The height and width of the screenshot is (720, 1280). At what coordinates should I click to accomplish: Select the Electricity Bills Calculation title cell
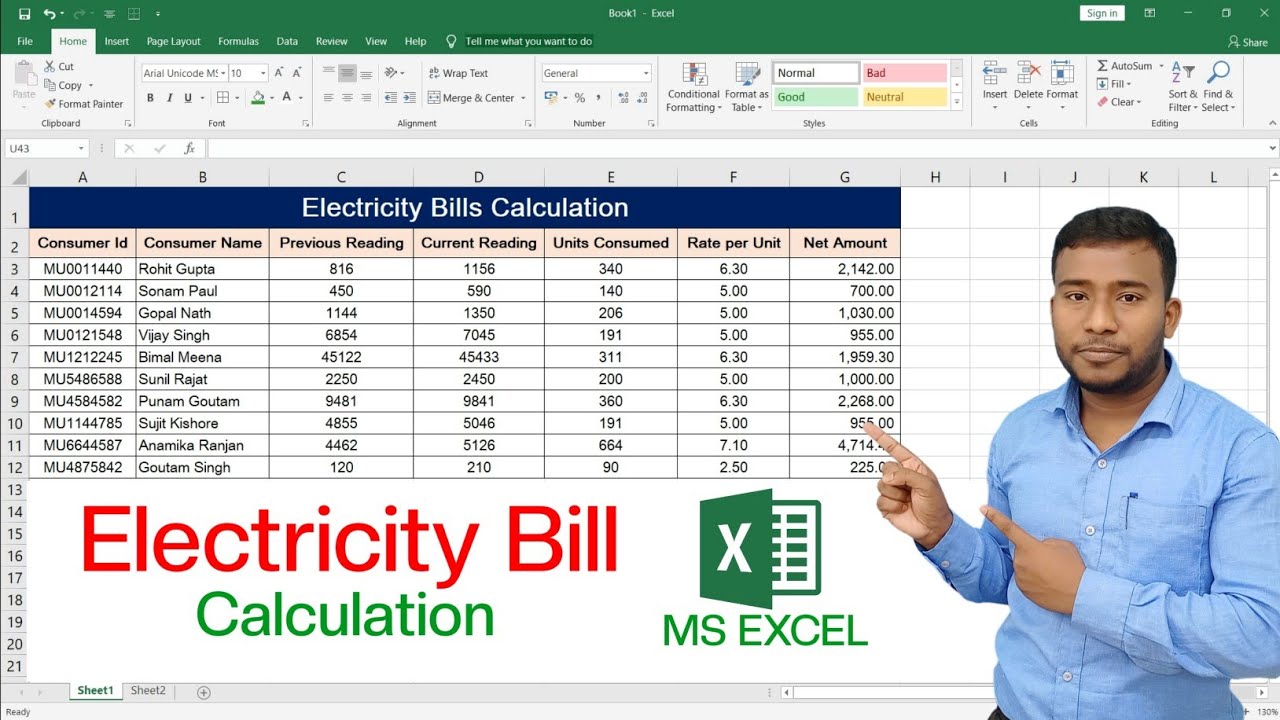coord(465,208)
